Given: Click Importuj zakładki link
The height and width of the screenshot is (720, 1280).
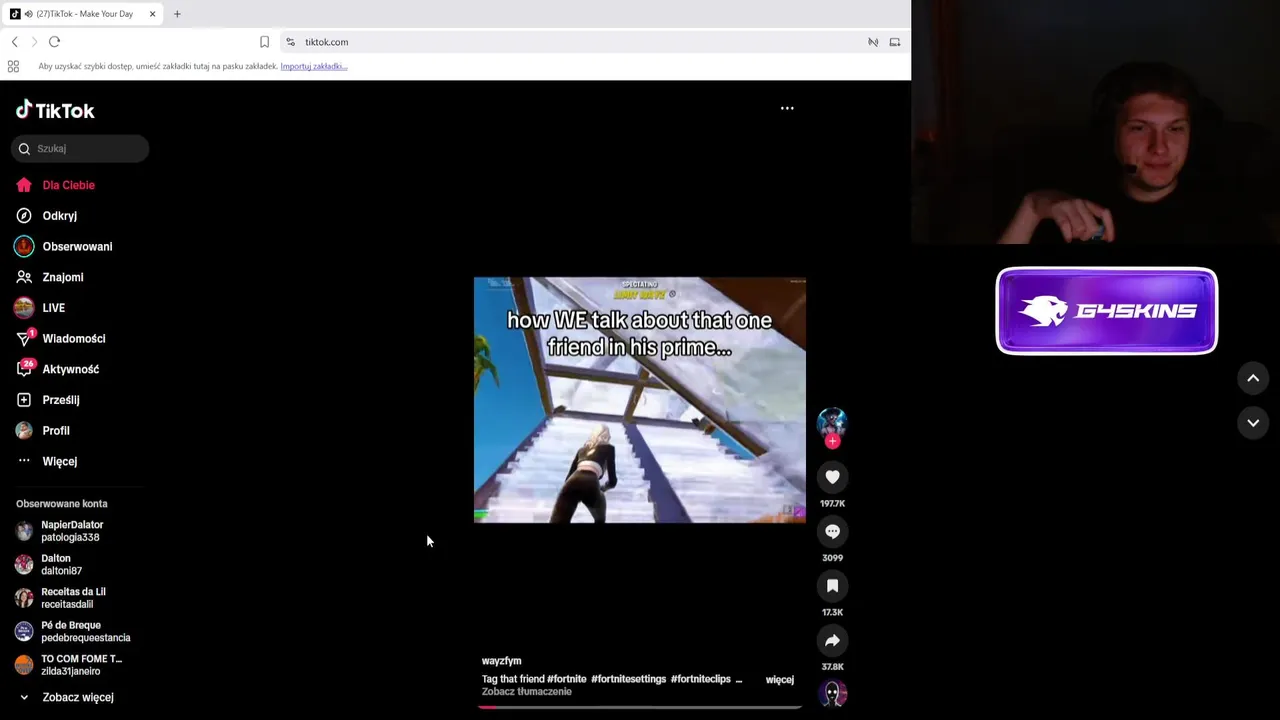Looking at the screenshot, I should pos(314,66).
